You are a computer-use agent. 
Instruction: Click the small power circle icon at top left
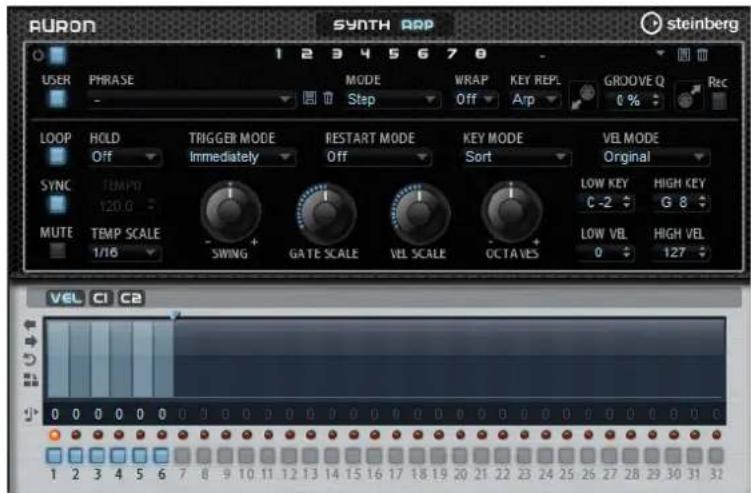[x=38, y=56]
